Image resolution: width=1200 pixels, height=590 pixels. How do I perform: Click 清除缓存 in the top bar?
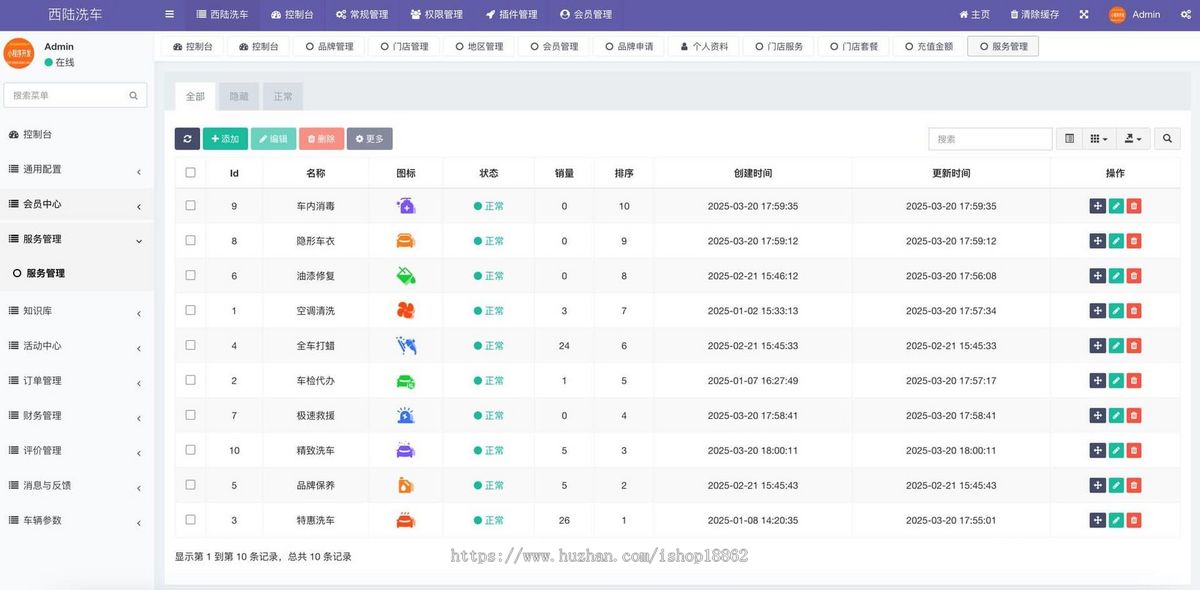1034,14
